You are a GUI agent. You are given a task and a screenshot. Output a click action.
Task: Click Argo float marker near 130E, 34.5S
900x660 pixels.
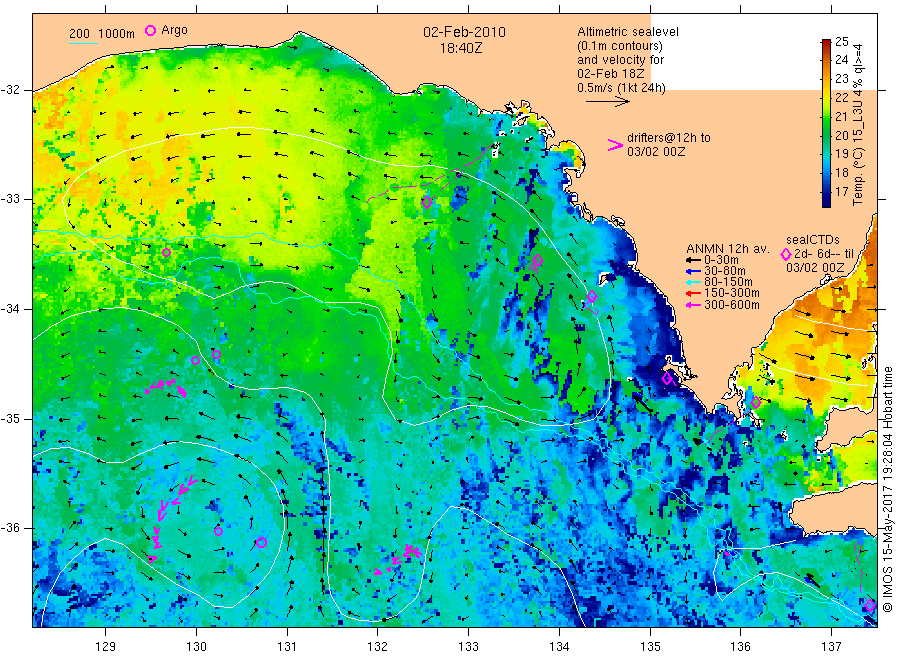coord(196,360)
